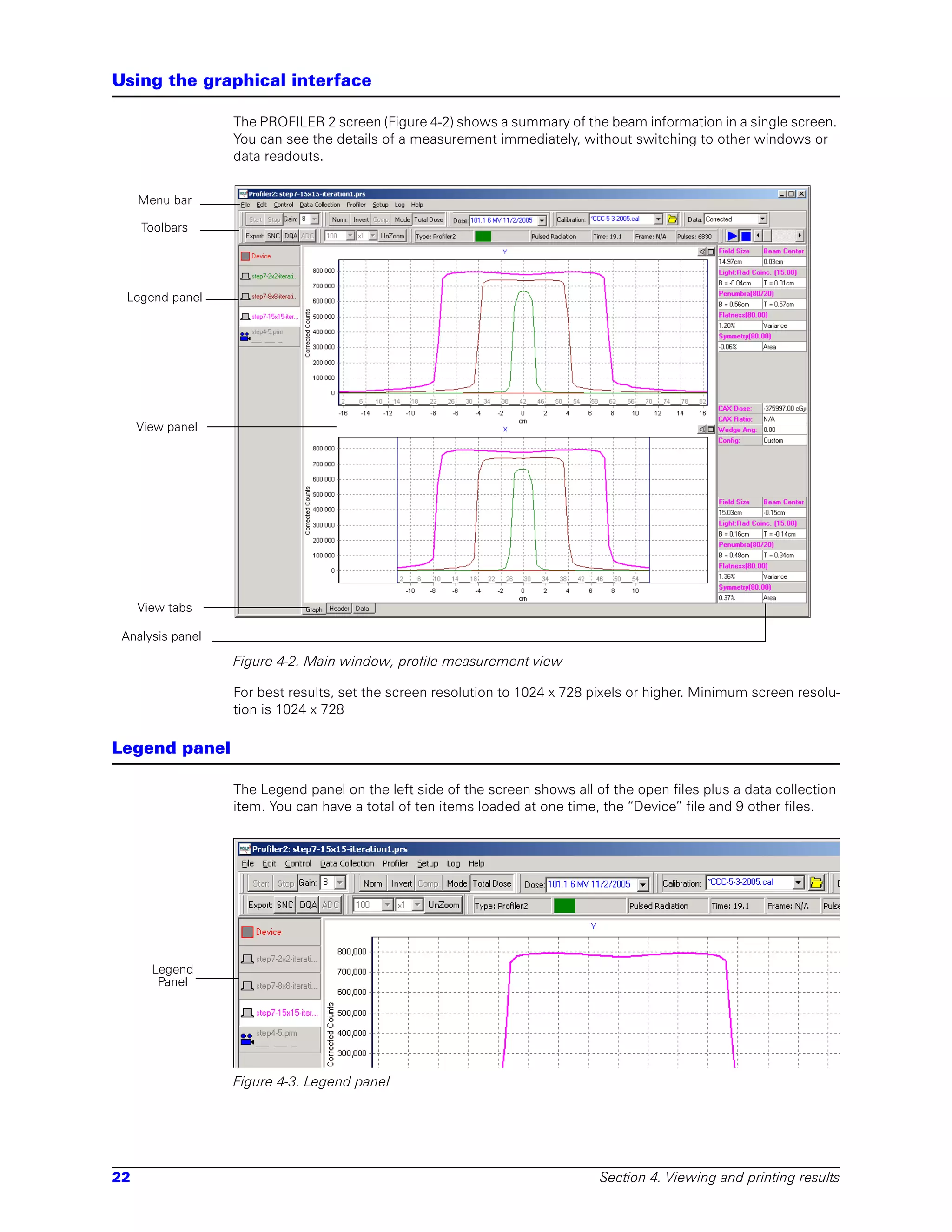Click the open calibration folder icon in Figure 4-2
Image resolution: width=952 pixels, height=1232 pixels.
pos(672,219)
